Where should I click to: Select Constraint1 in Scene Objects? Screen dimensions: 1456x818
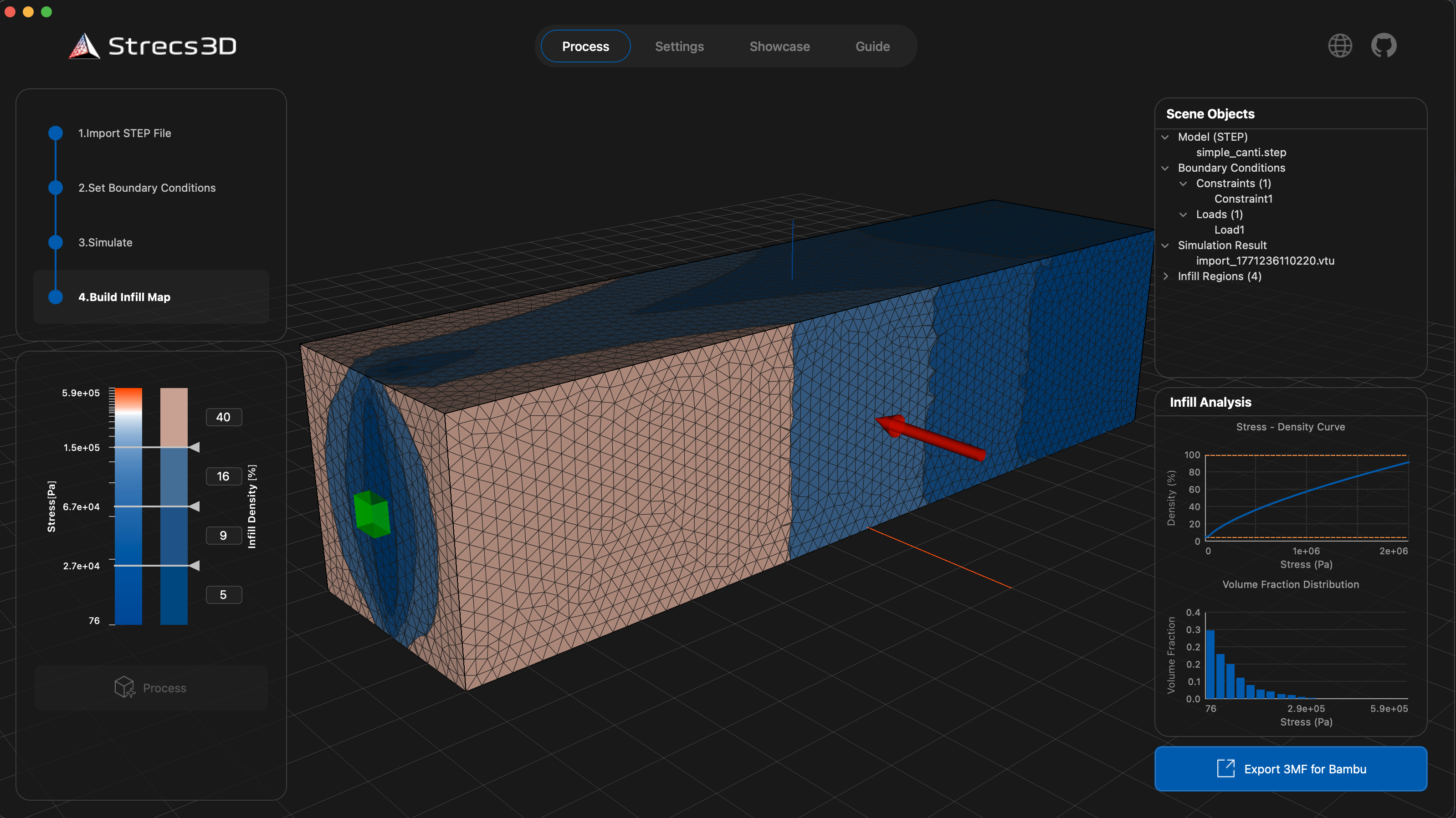click(1243, 199)
